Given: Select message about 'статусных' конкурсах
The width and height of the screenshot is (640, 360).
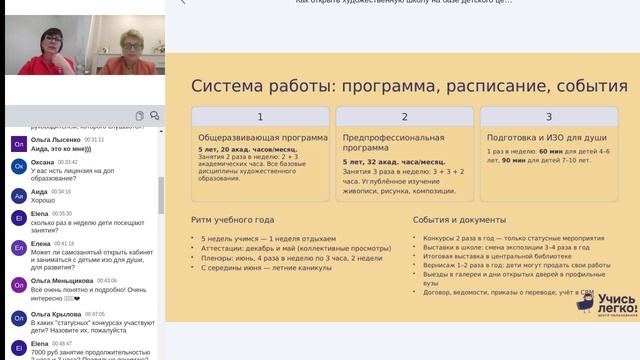Looking at the screenshot, I should tap(93, 327).
